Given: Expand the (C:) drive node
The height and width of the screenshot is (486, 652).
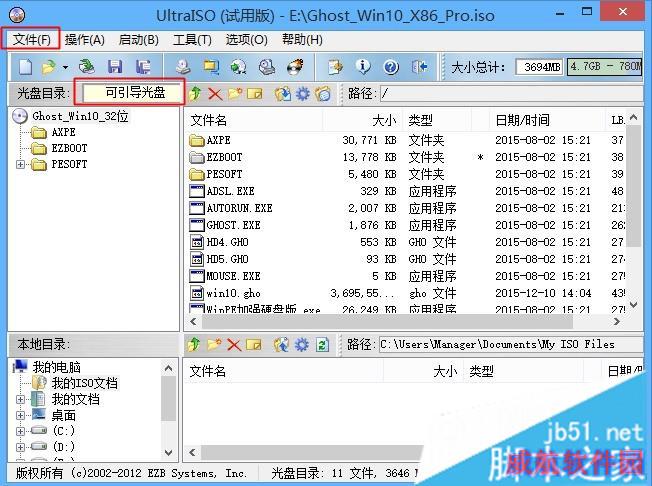Looking at the screenshot, I should pyautogui.click(x=20, y=431).
